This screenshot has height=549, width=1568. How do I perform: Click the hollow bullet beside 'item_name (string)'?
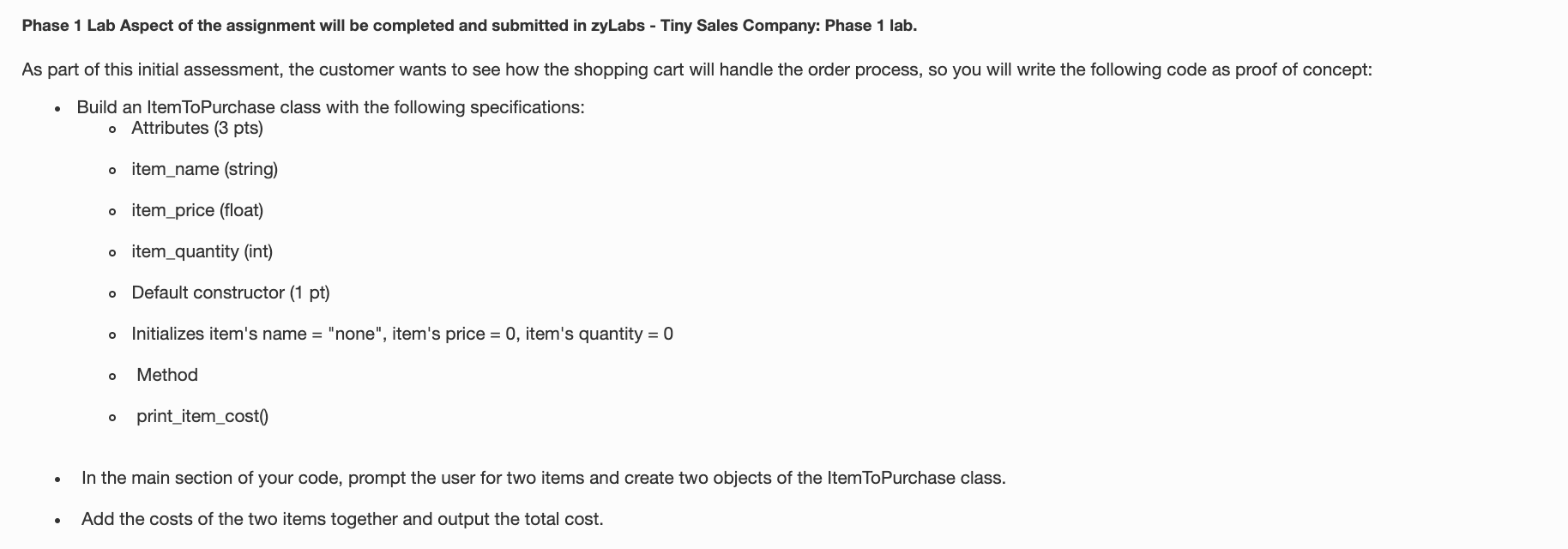(x=112, y=171)
